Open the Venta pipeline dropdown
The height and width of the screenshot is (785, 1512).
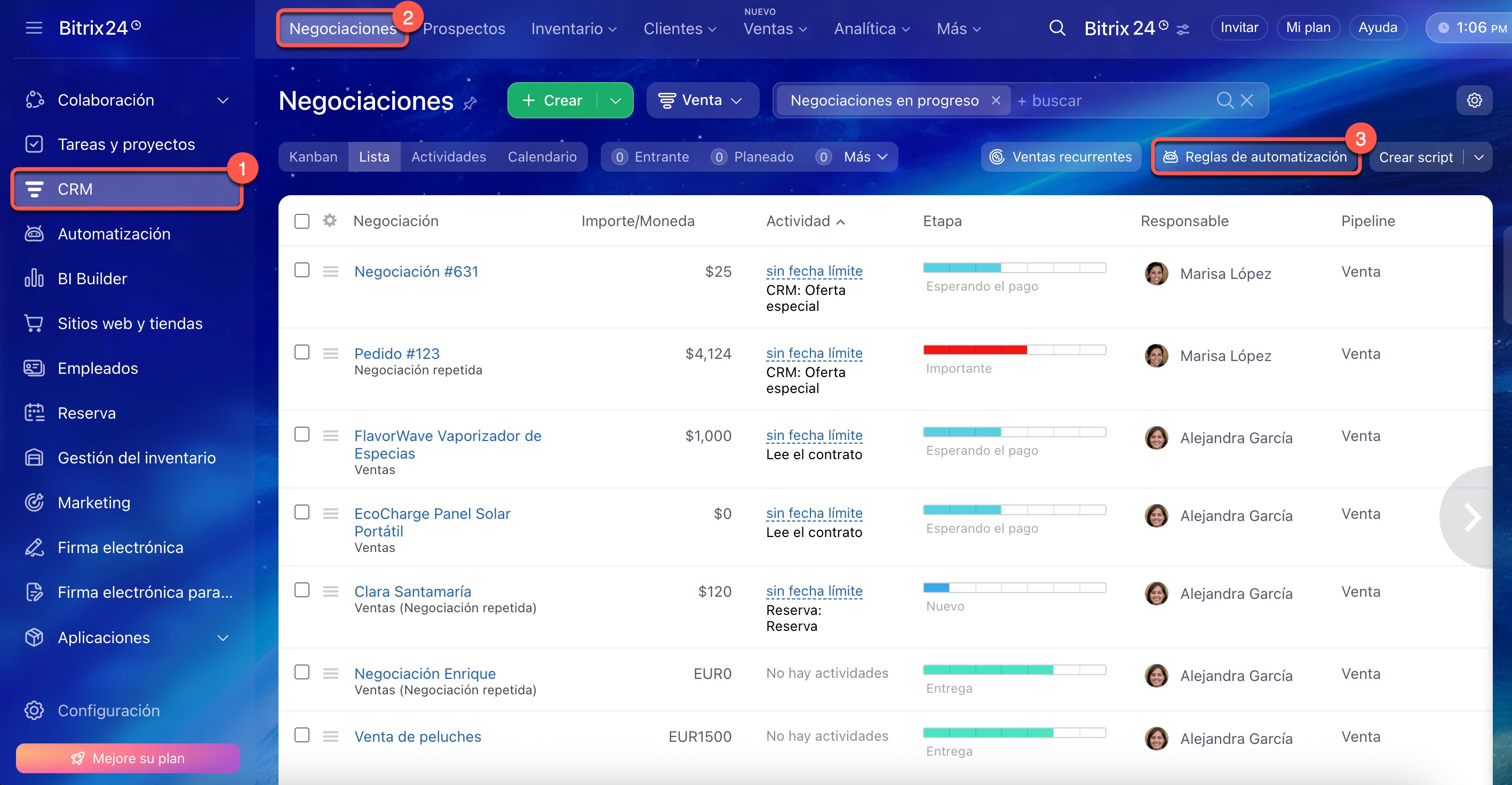[x=702, y=100]
